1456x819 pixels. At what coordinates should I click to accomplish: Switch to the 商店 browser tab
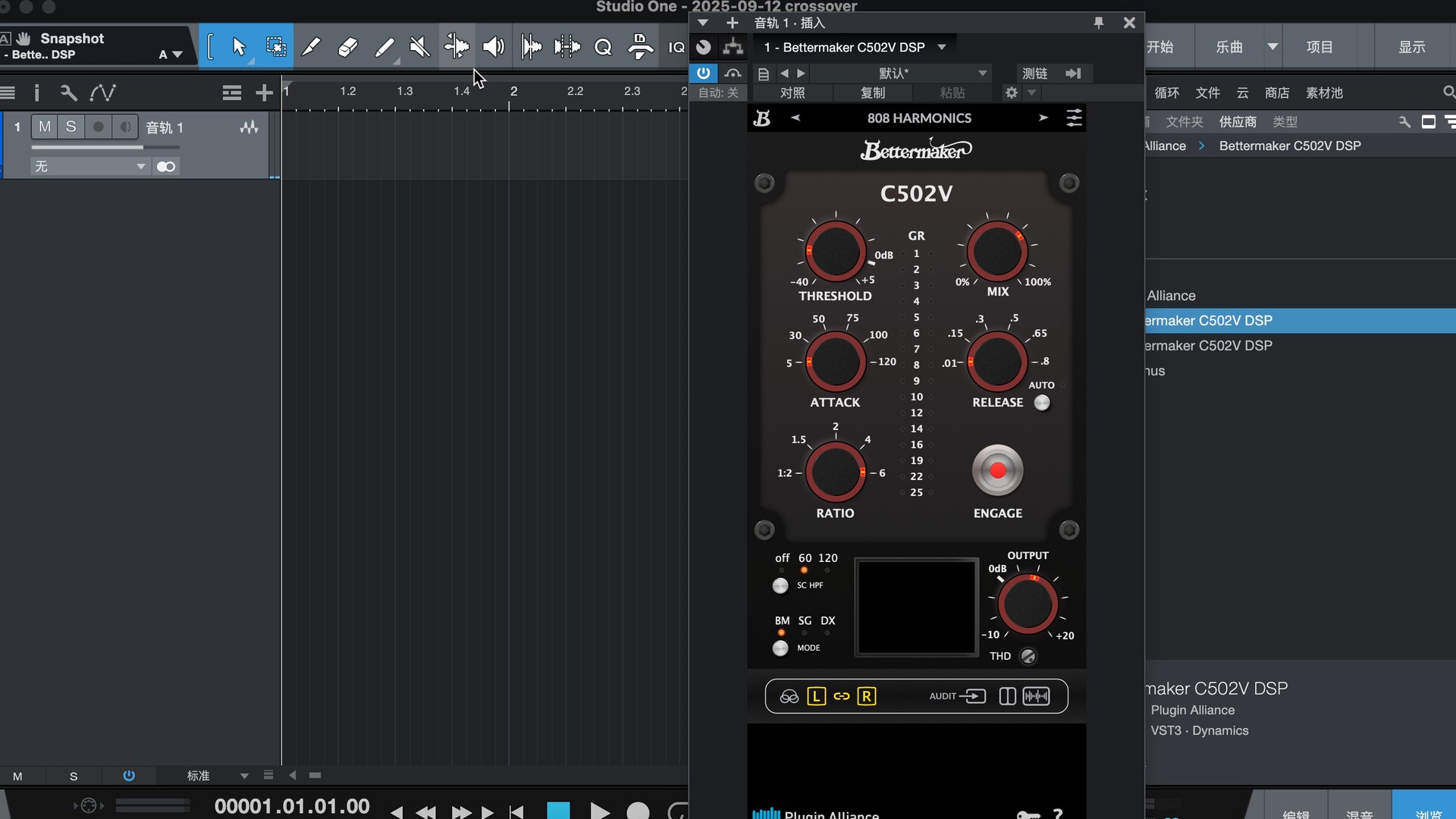(1277, 93)
